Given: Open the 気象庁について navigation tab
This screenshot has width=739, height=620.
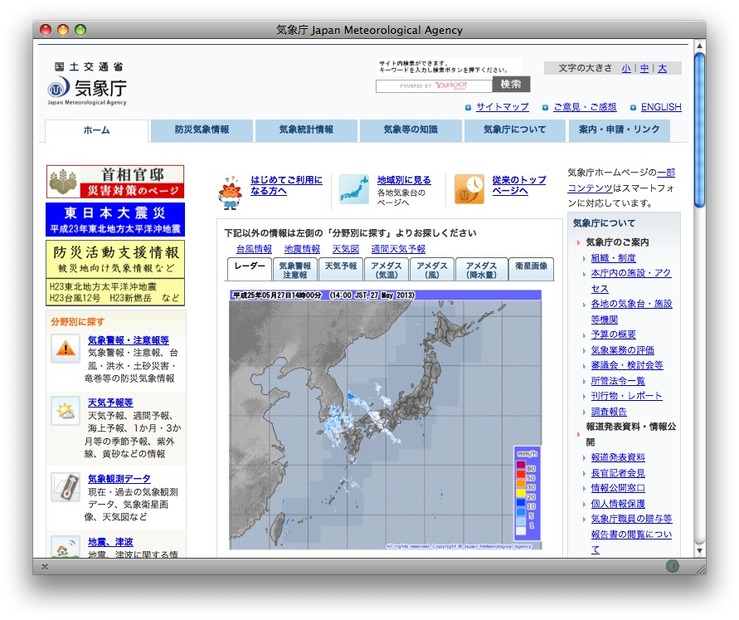Looking at the screenshot, I should point(515,130).
